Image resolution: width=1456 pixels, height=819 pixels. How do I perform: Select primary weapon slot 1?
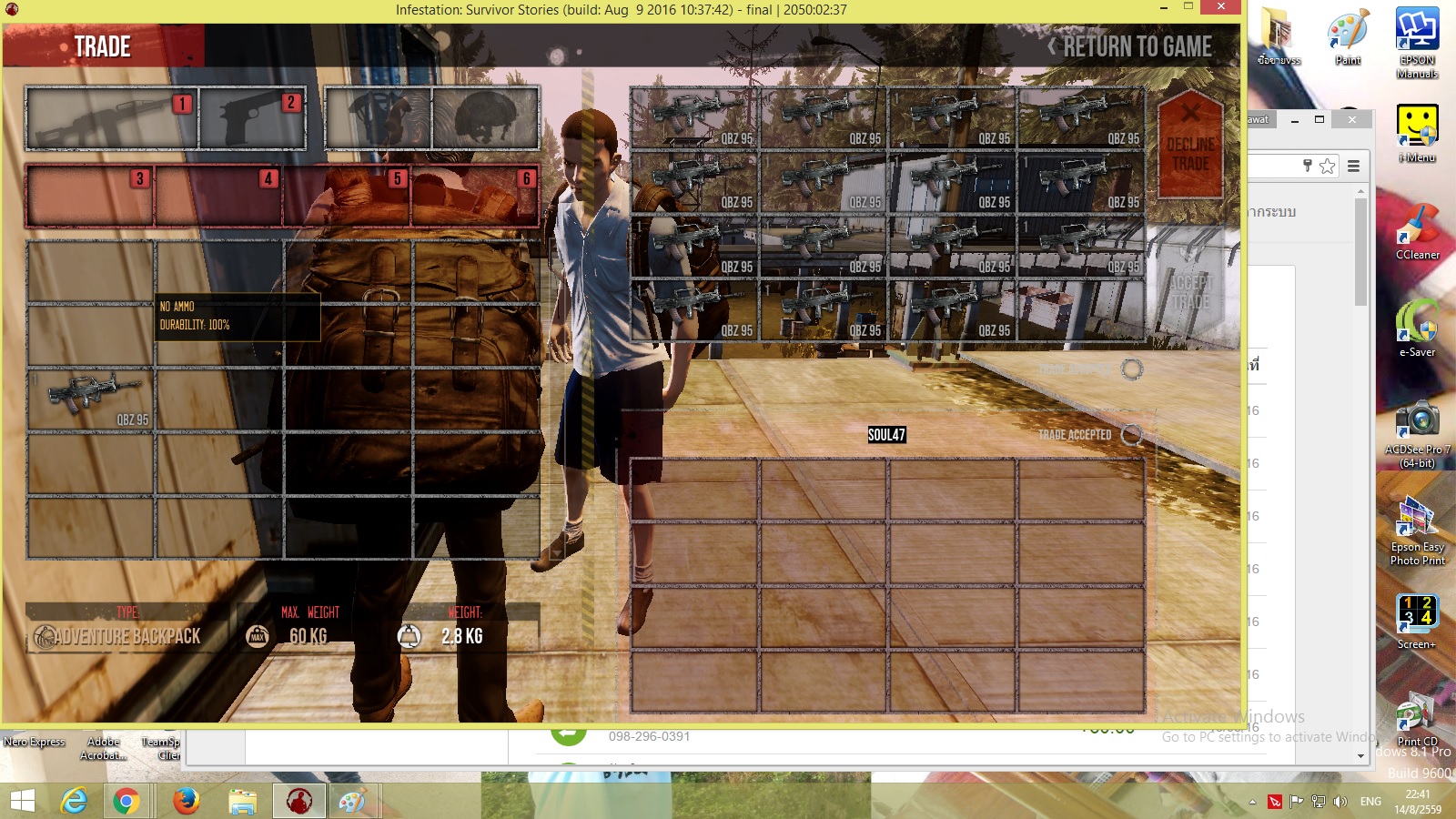click(111, 118)
